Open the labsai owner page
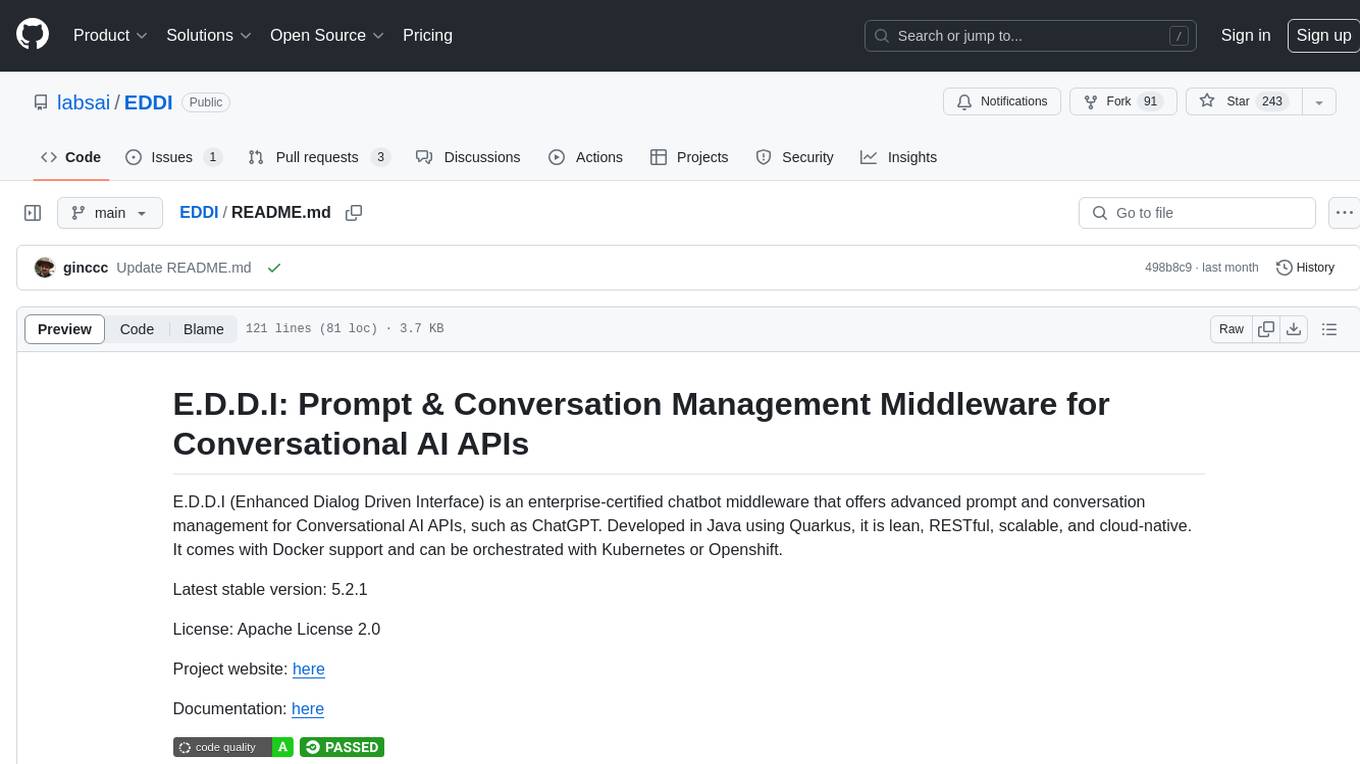 point(84,102)
